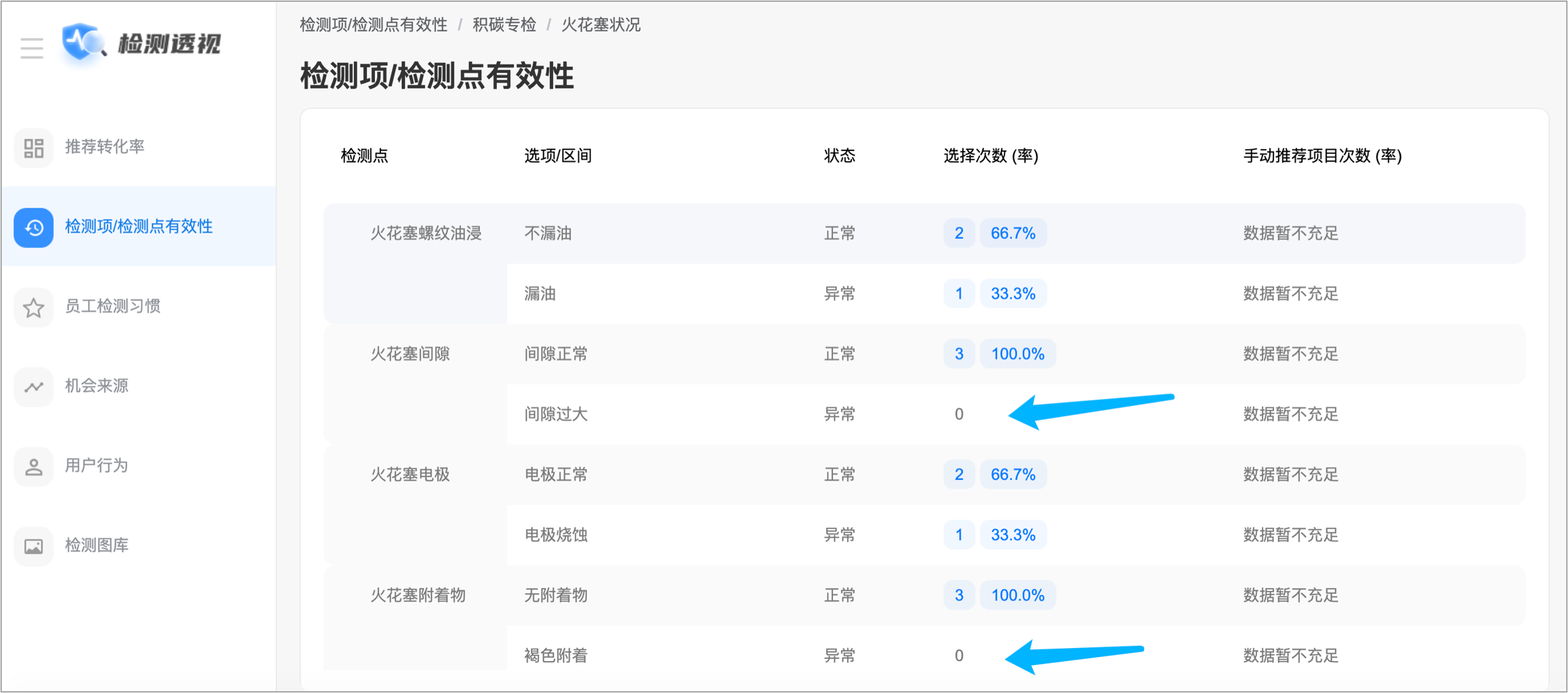Image resolution: width=1568 pixels, height=693 pixels.
Task: Click the count badge 1 for 电极烧蚀
Action: tap(958, 535)
